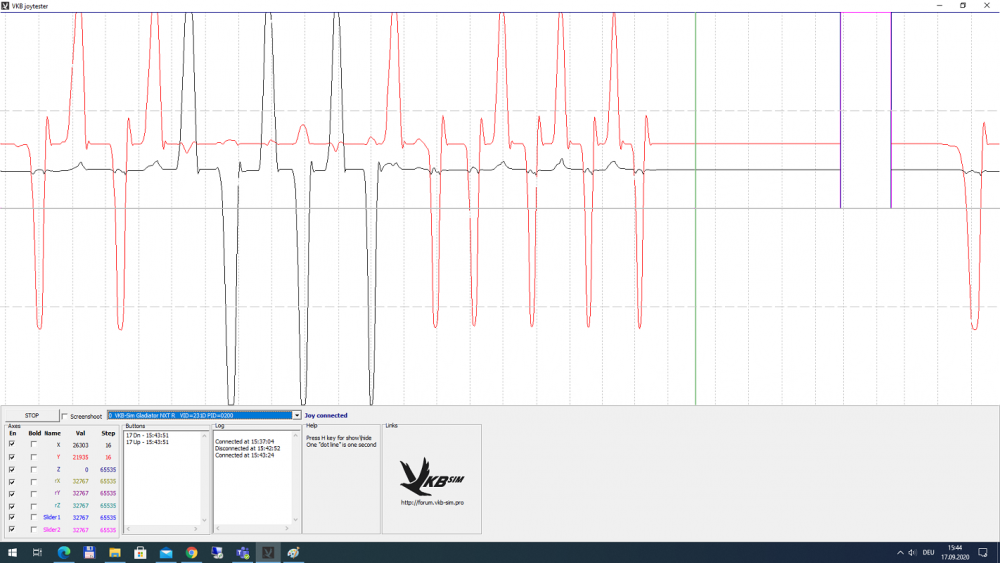
Task: Toggle the En checkbox for axis rZ
Action: click(x=11, y=505)
